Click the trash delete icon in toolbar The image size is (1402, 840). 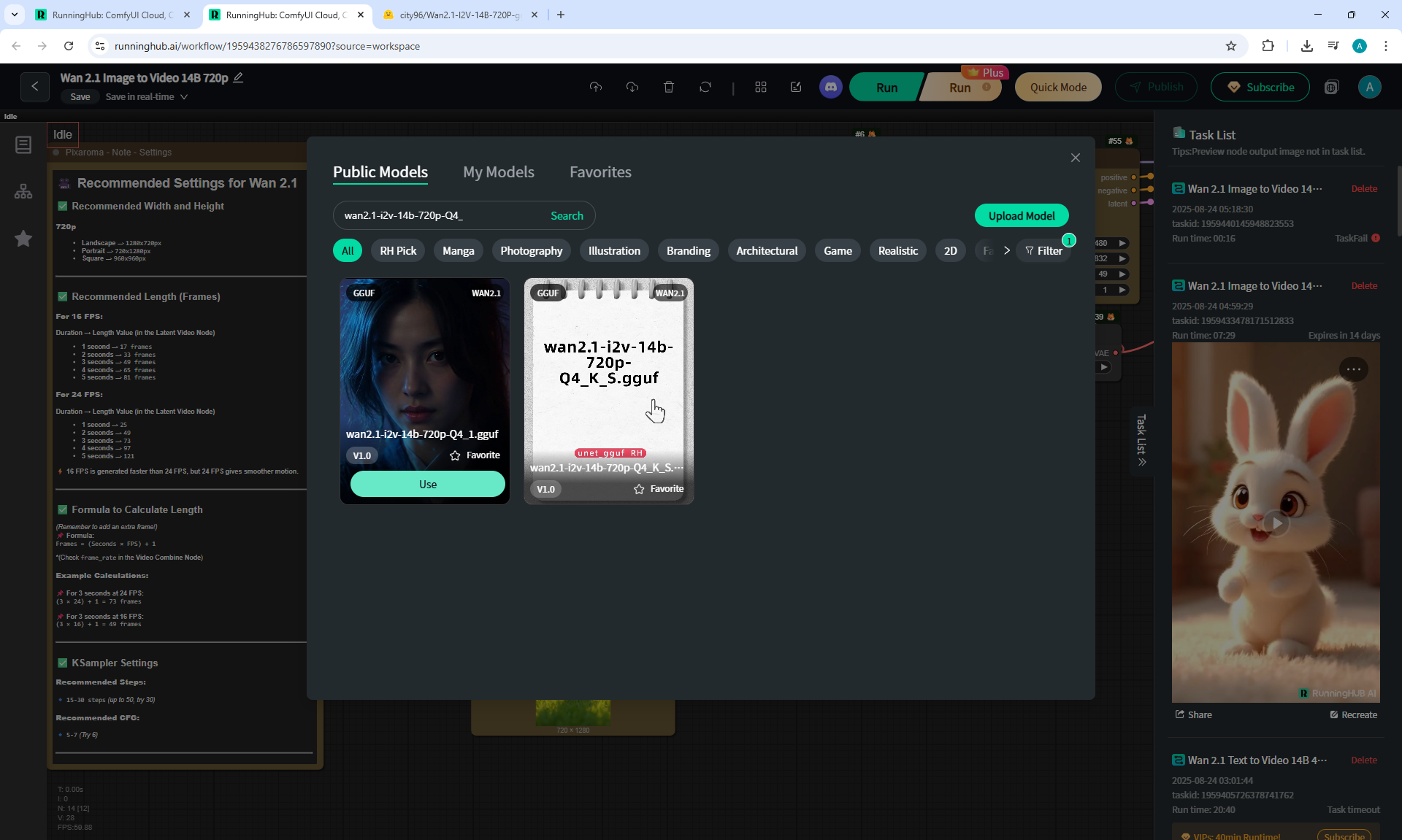point(668,88)
